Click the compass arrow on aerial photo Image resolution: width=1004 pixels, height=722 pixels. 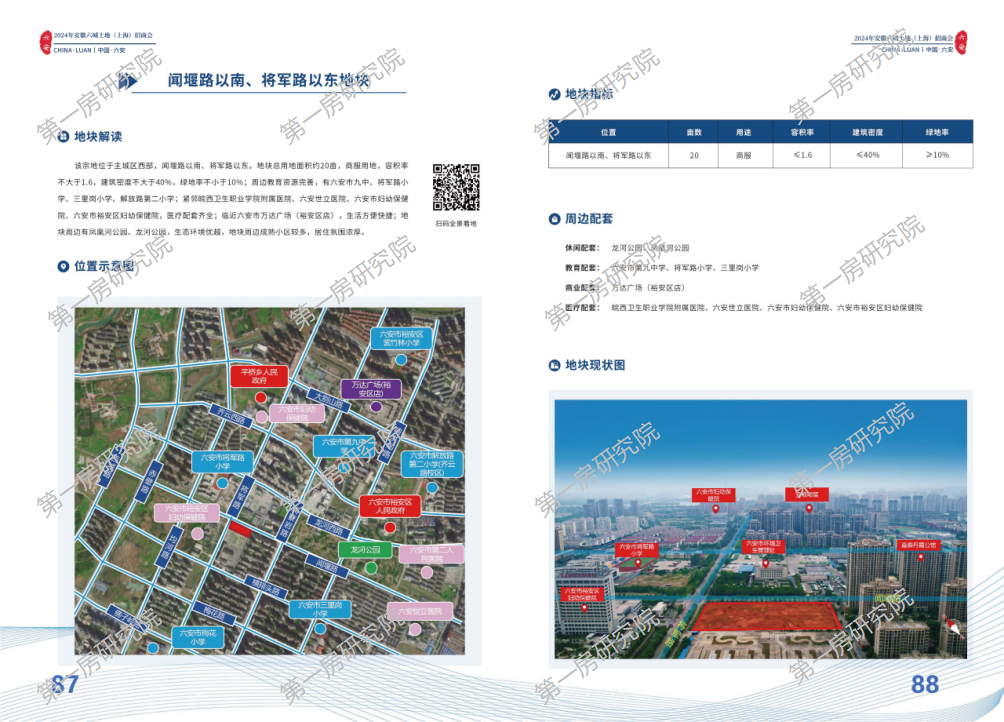(952, 627)
